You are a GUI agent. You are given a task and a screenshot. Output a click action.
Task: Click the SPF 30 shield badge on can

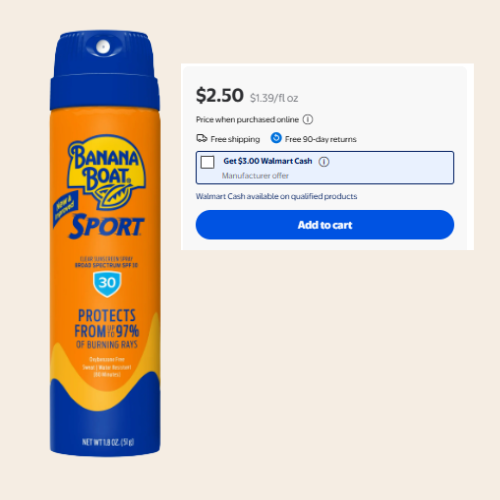[x=107, y=284]
